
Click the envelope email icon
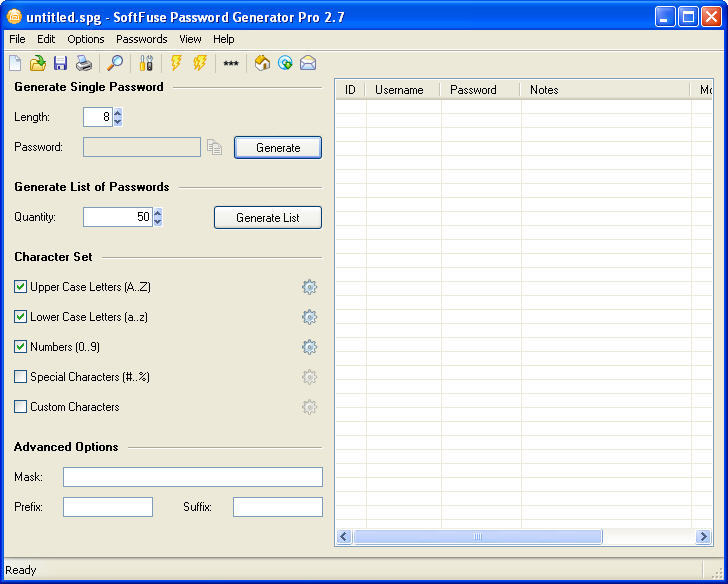[308, 63]
